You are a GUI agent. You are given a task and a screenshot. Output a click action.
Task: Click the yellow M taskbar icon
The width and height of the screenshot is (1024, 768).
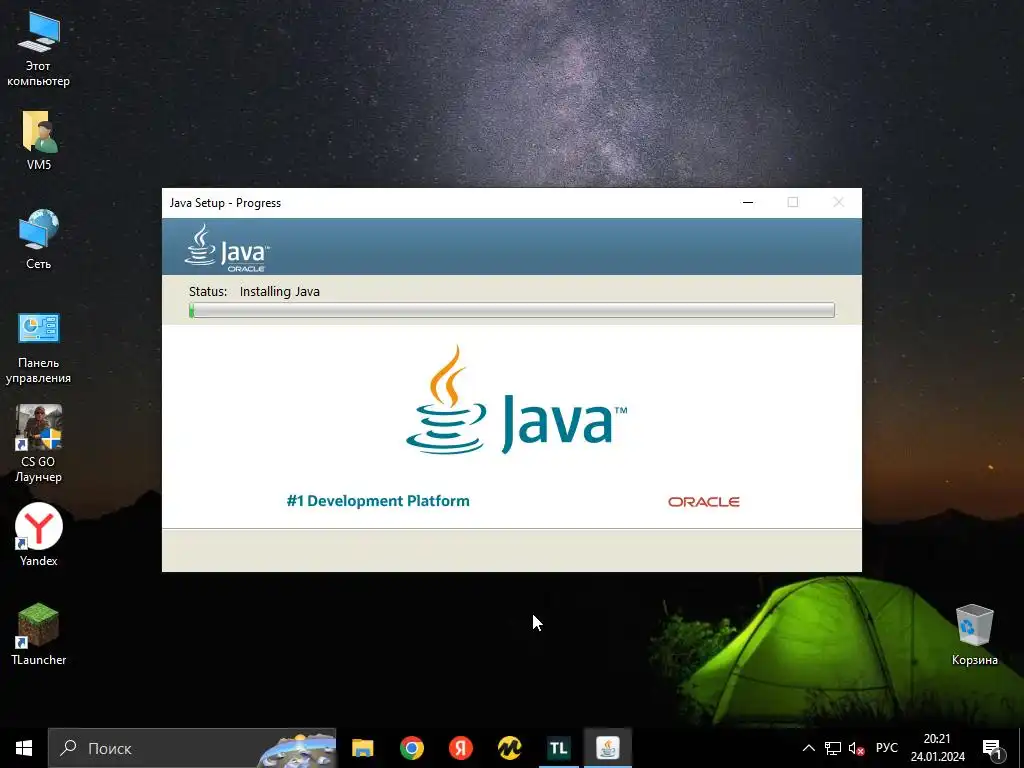tap(509, 748)
